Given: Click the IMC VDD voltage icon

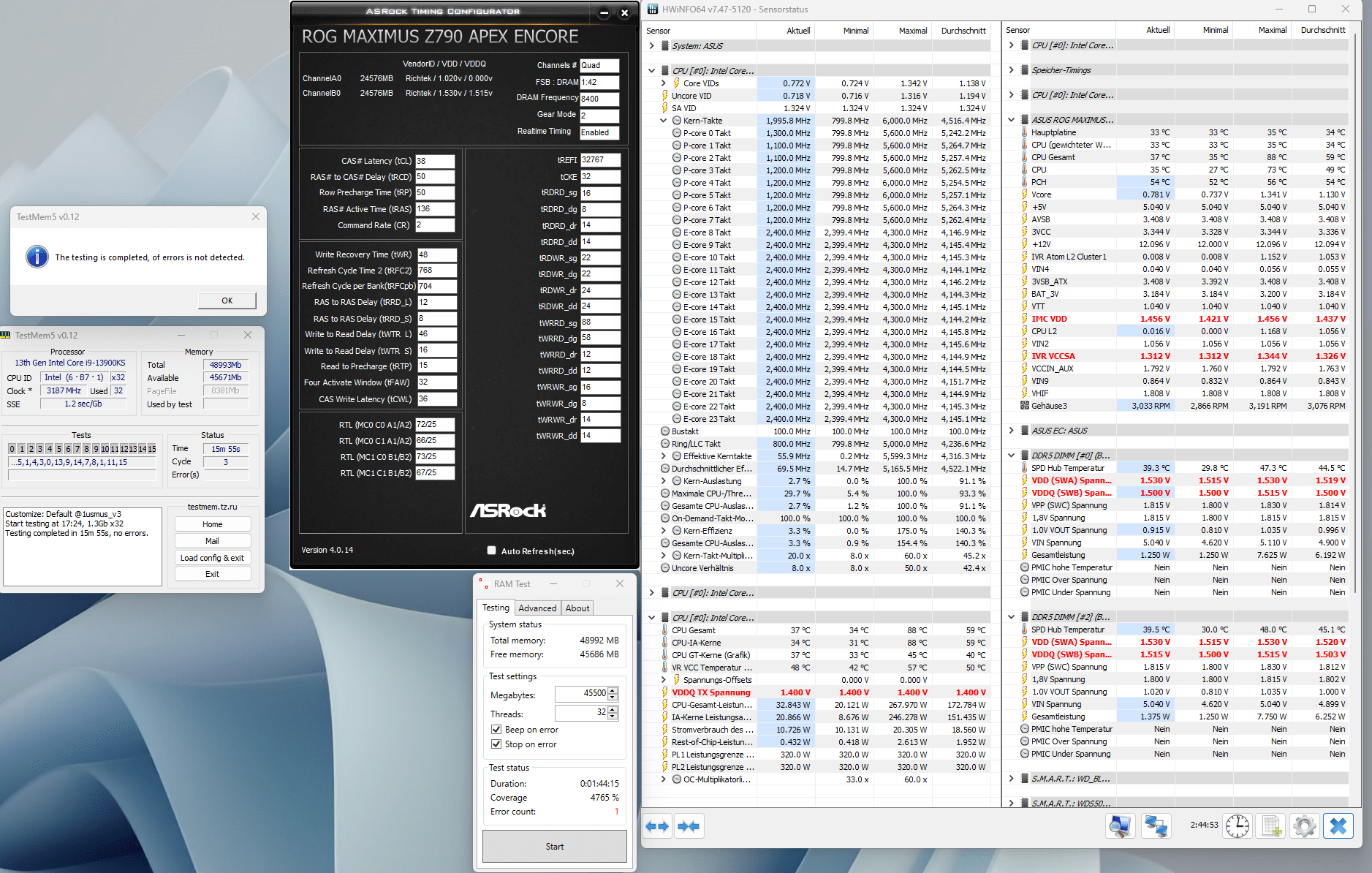Looking at the screenshot, I should pyautogui.click(x=1024, y=319).
